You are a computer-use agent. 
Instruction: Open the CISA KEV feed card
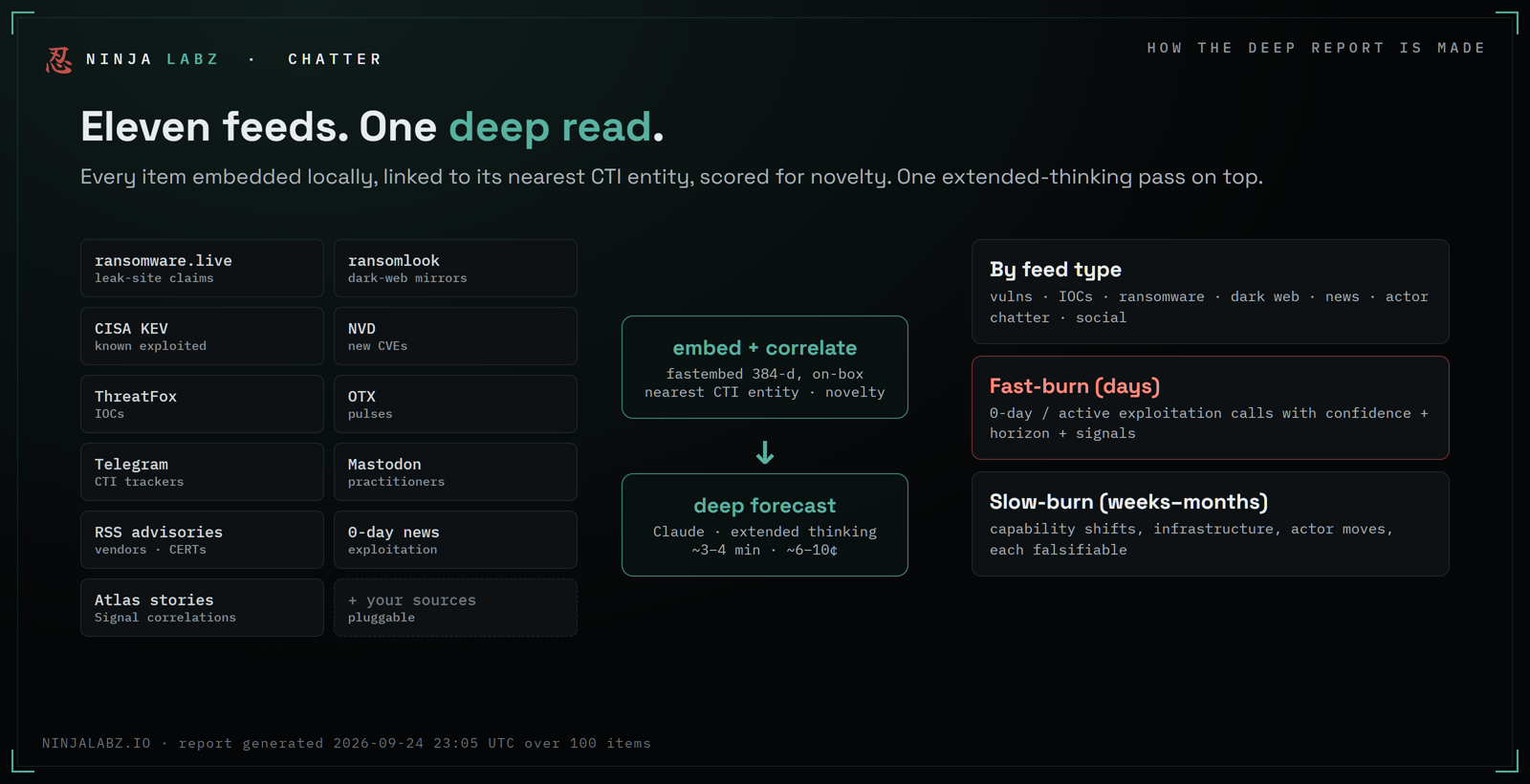[202, 336]
